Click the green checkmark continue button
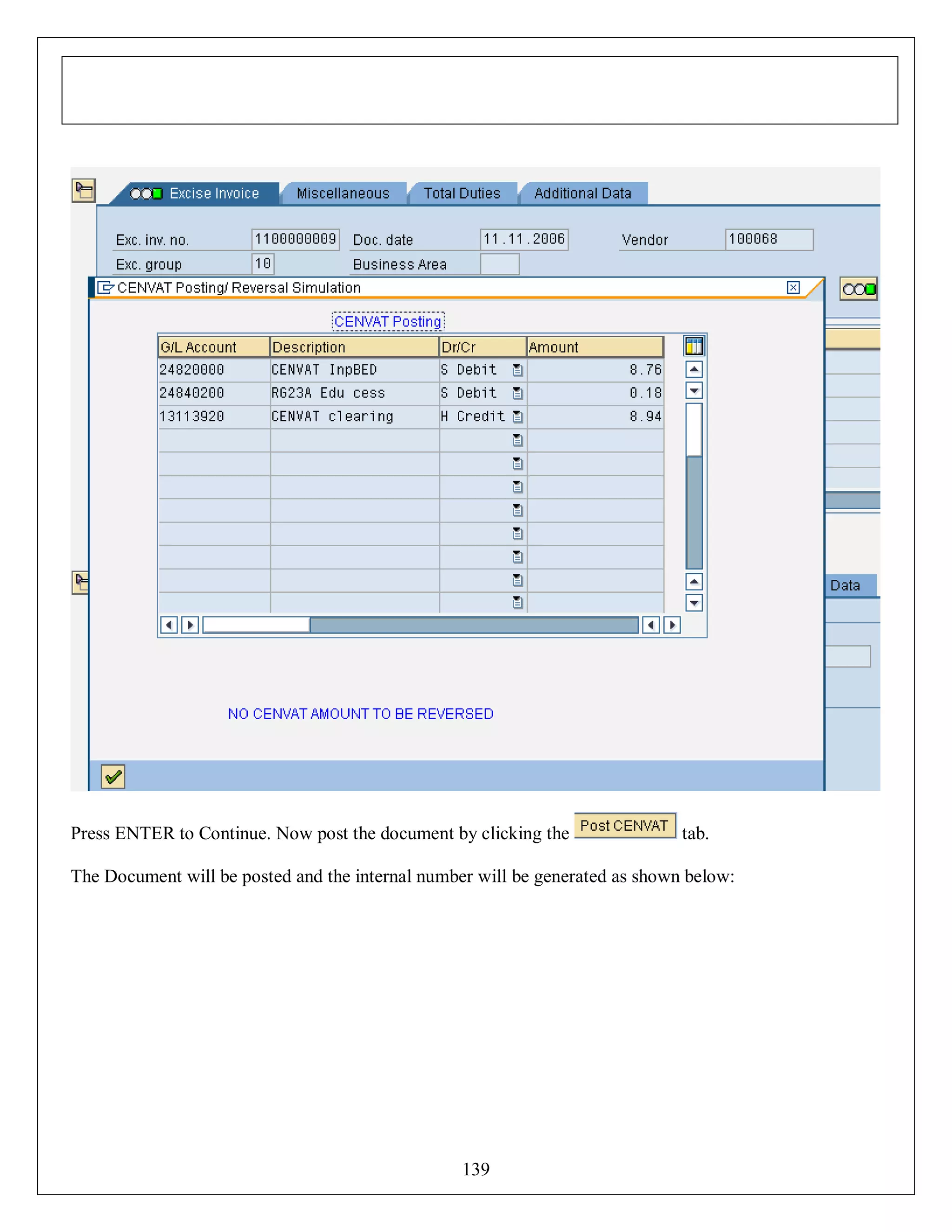This screenshot has width=952, height=1232. pyautogui.click(x=113, y=777)
